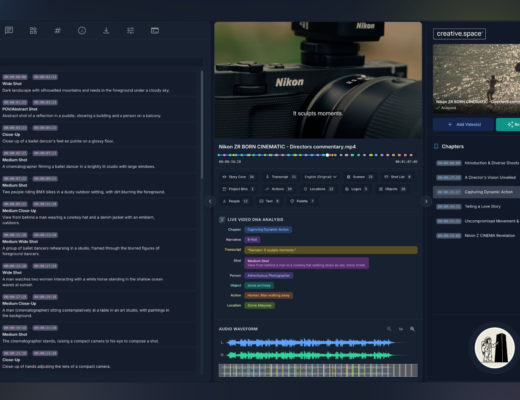This screenshot has width=520, height=400.
Task: Click the Add Video(s) button
Action: (463, 124)
